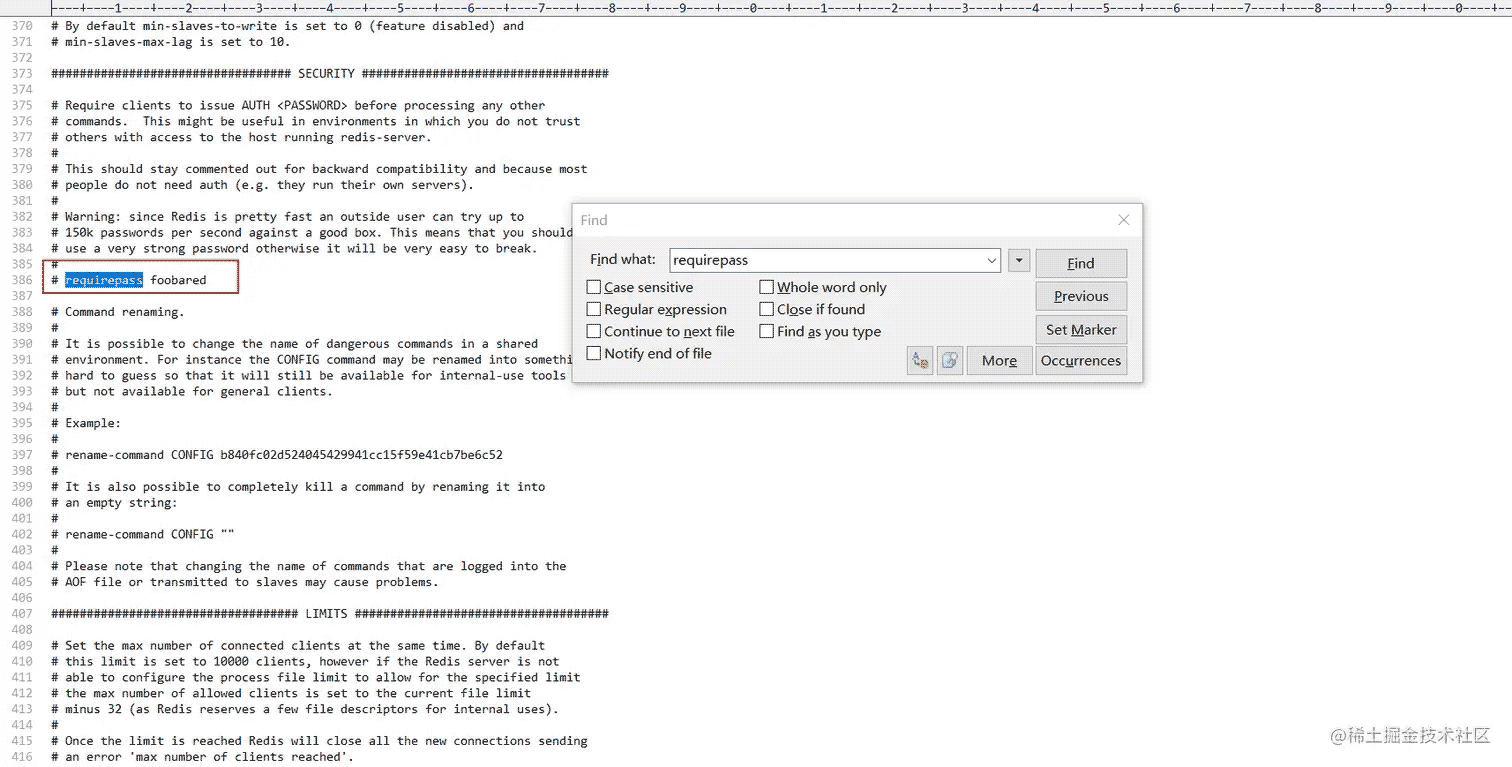Click the line 'others with access to the host'
1512x767 pixels.
(x=241, y=137)
